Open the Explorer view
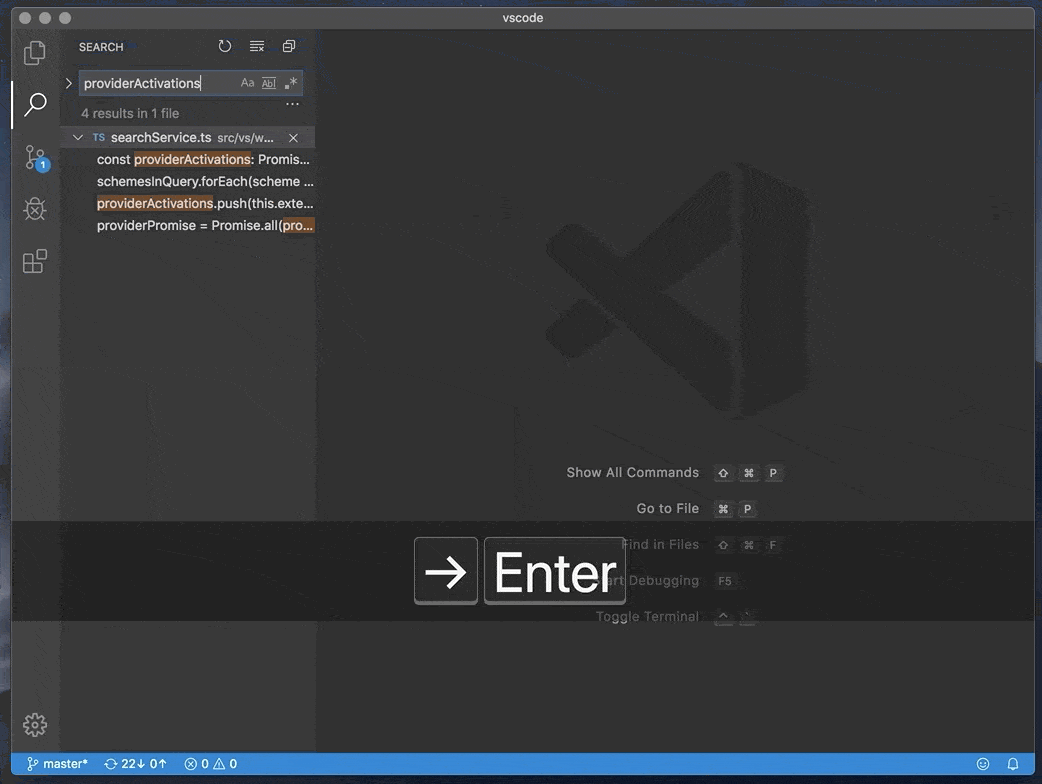Image resolution: width=1042 pixels, height=784 pixels. (34, 52)
